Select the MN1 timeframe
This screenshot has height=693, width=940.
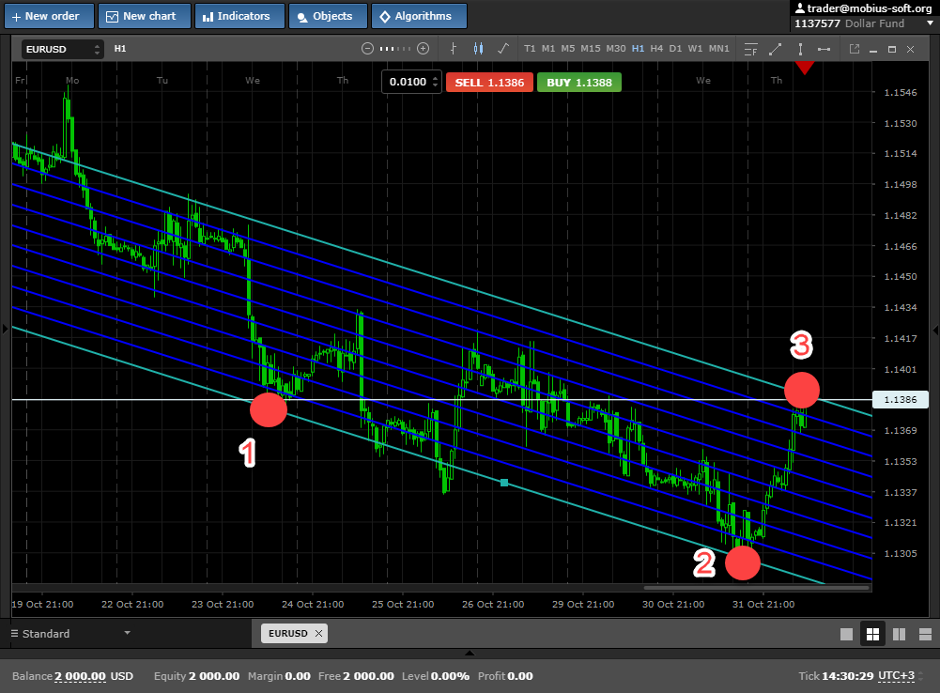719,49
